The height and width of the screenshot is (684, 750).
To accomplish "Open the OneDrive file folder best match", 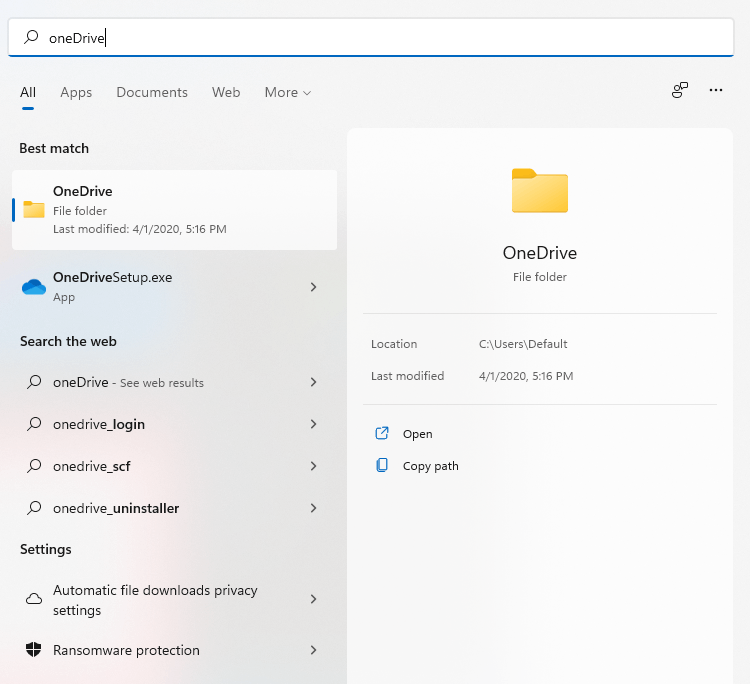I will (x=175, y=210).
